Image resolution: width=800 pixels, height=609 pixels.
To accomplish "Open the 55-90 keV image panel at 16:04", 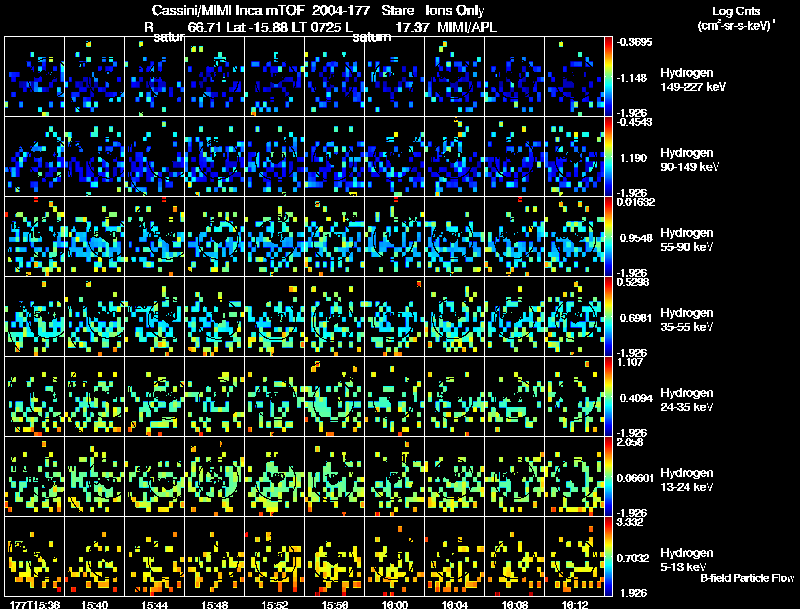I will click(455, 237).
